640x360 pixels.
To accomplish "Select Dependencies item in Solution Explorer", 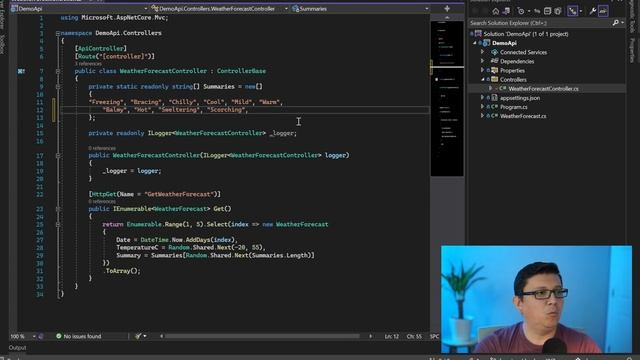I will tap(517, 61).
